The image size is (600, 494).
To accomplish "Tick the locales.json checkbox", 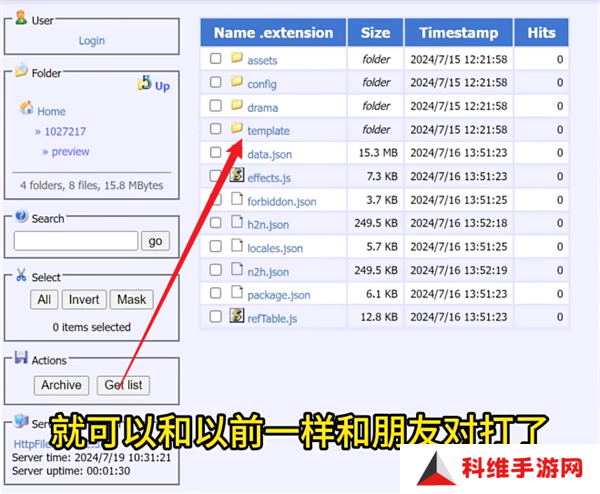I will pos(215,246).
